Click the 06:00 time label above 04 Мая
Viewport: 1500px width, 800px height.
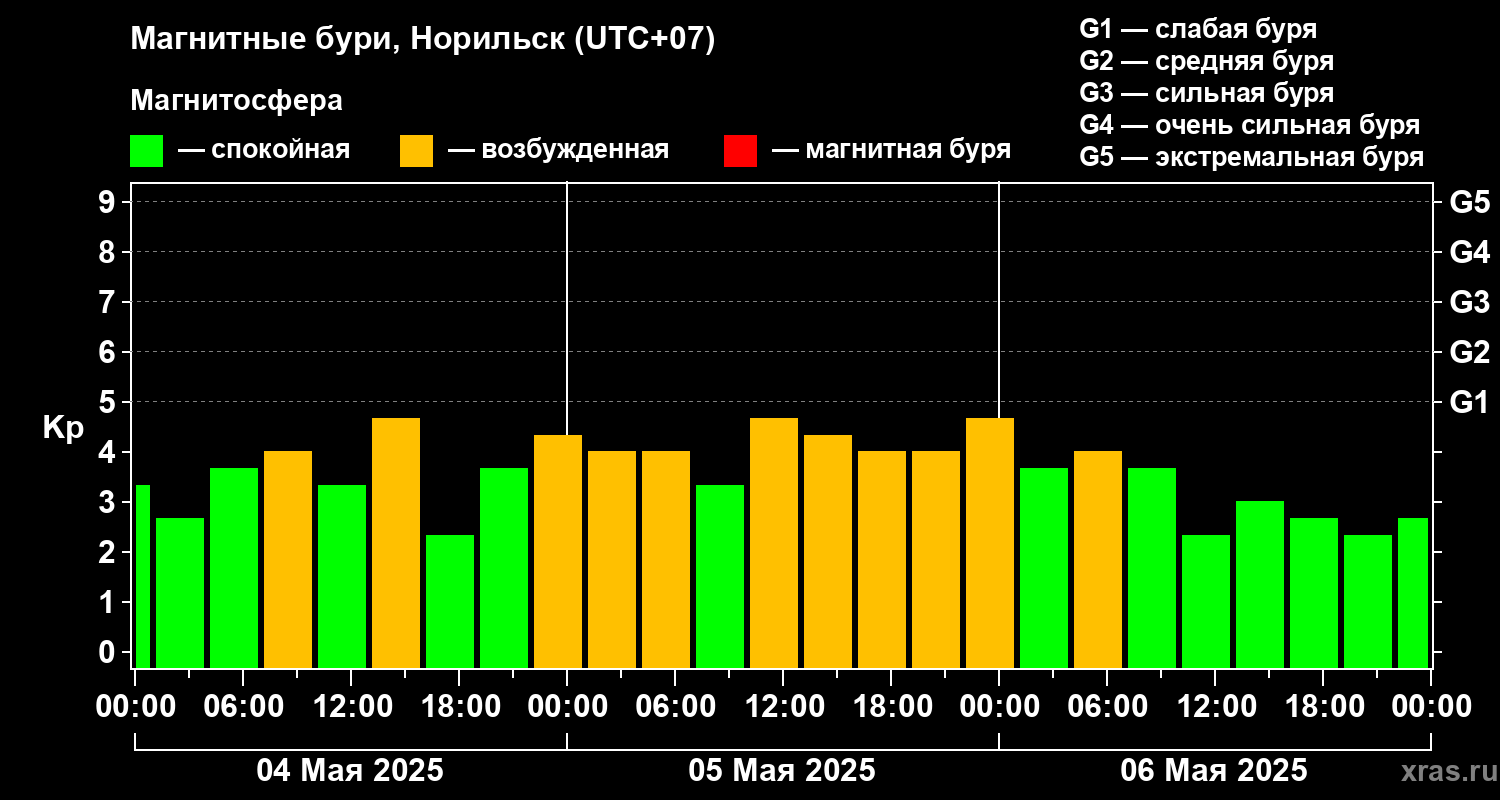[x=242, y=707]
